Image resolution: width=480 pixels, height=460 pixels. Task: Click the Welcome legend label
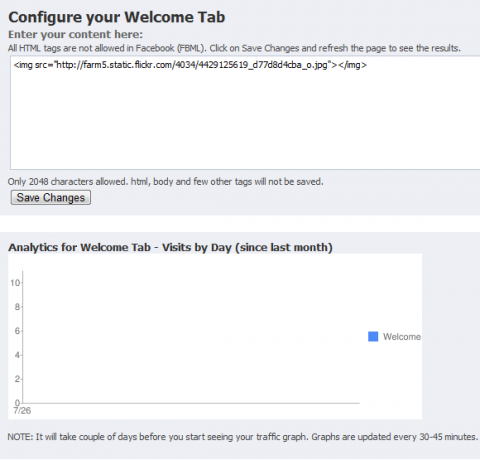[402, 337]
